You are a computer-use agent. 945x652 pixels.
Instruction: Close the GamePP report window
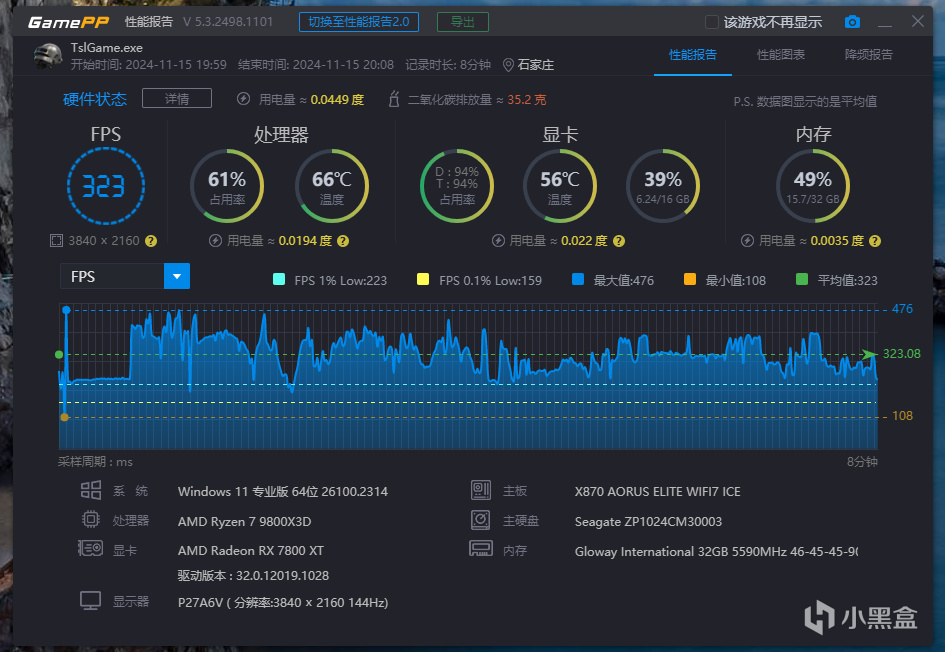pos(918,22)
